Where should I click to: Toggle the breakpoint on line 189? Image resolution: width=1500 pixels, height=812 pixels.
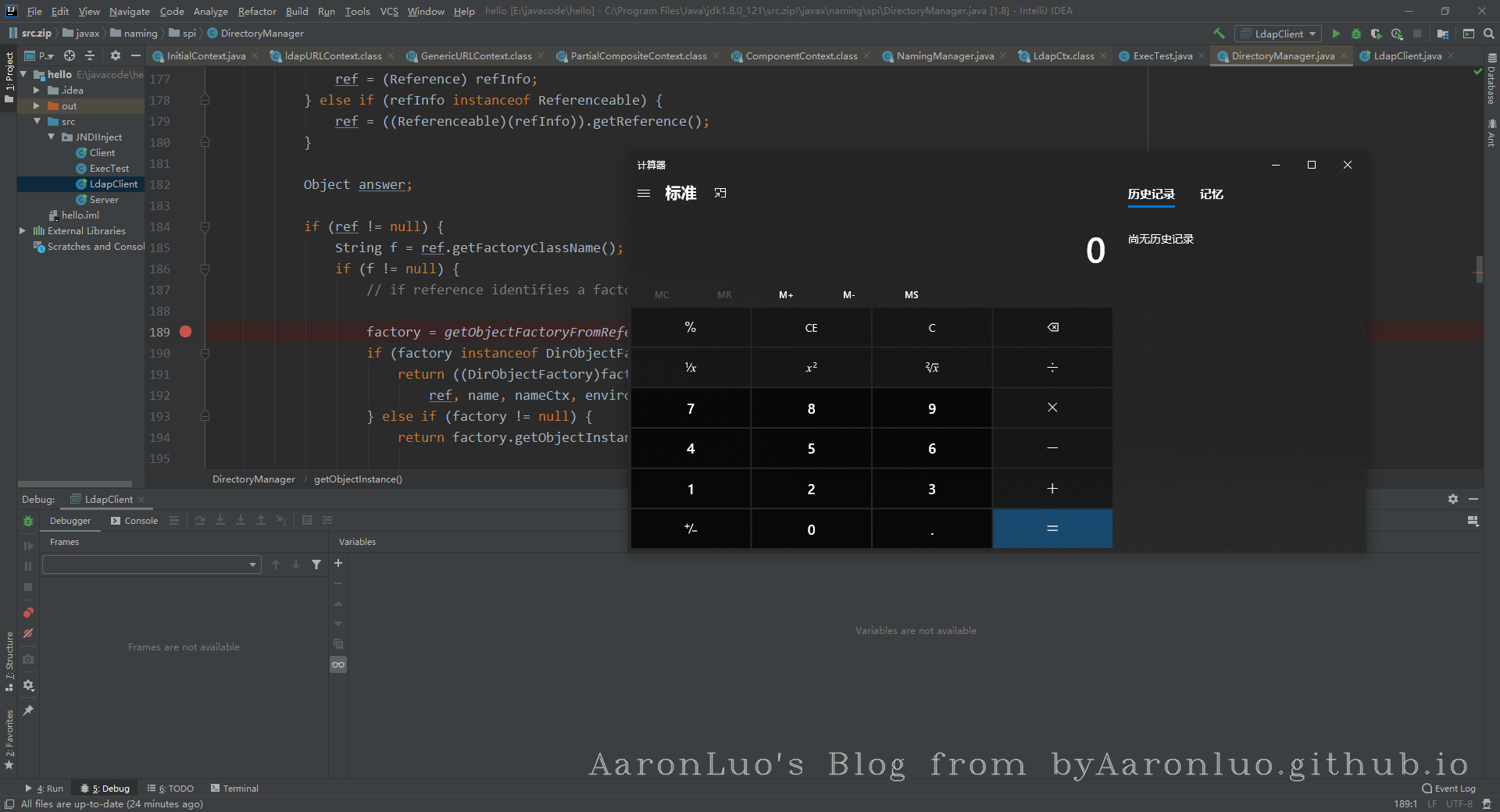click(x=185, y=332)
